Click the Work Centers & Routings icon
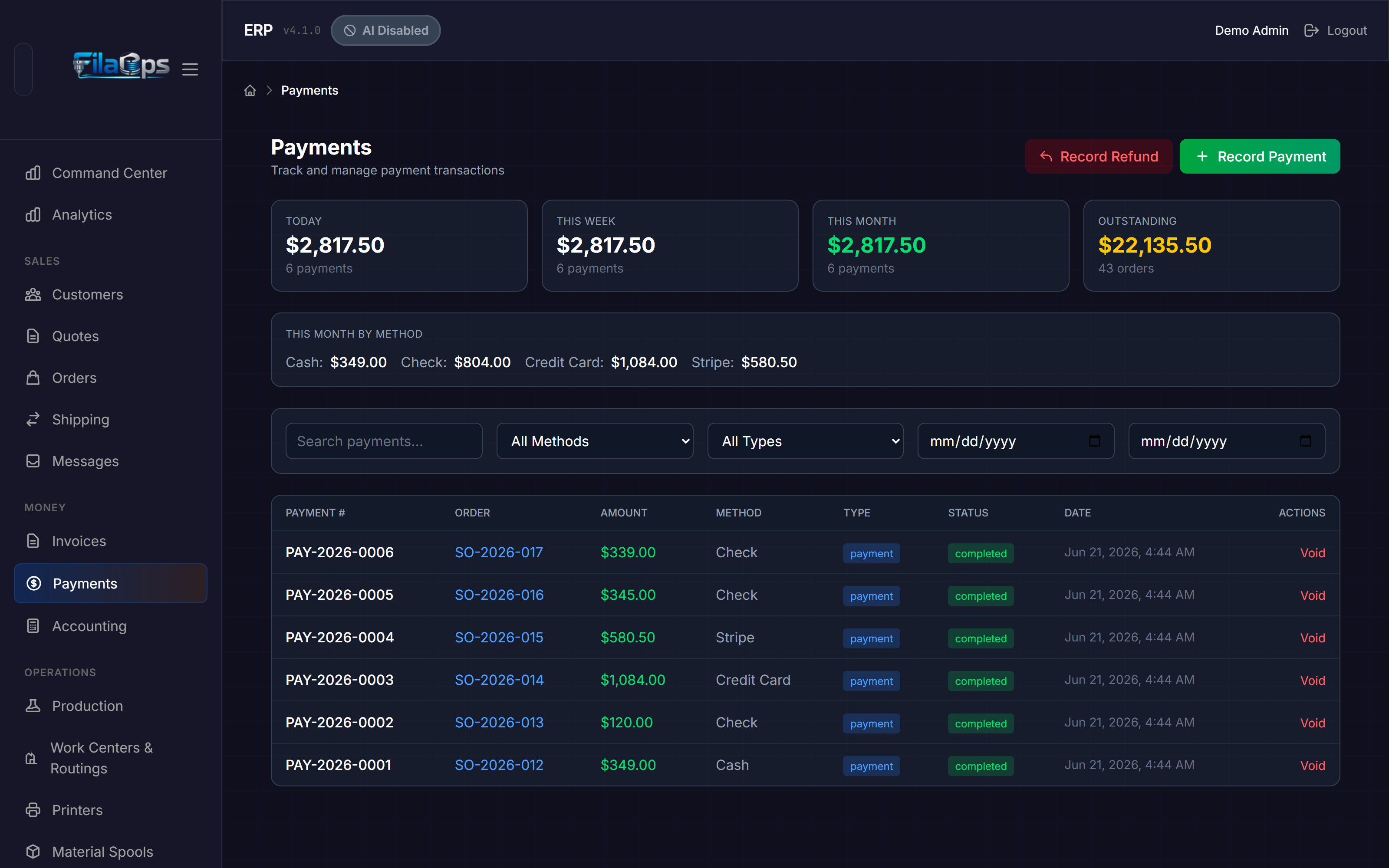This screenshot has width=1389, height=868. 32,758
